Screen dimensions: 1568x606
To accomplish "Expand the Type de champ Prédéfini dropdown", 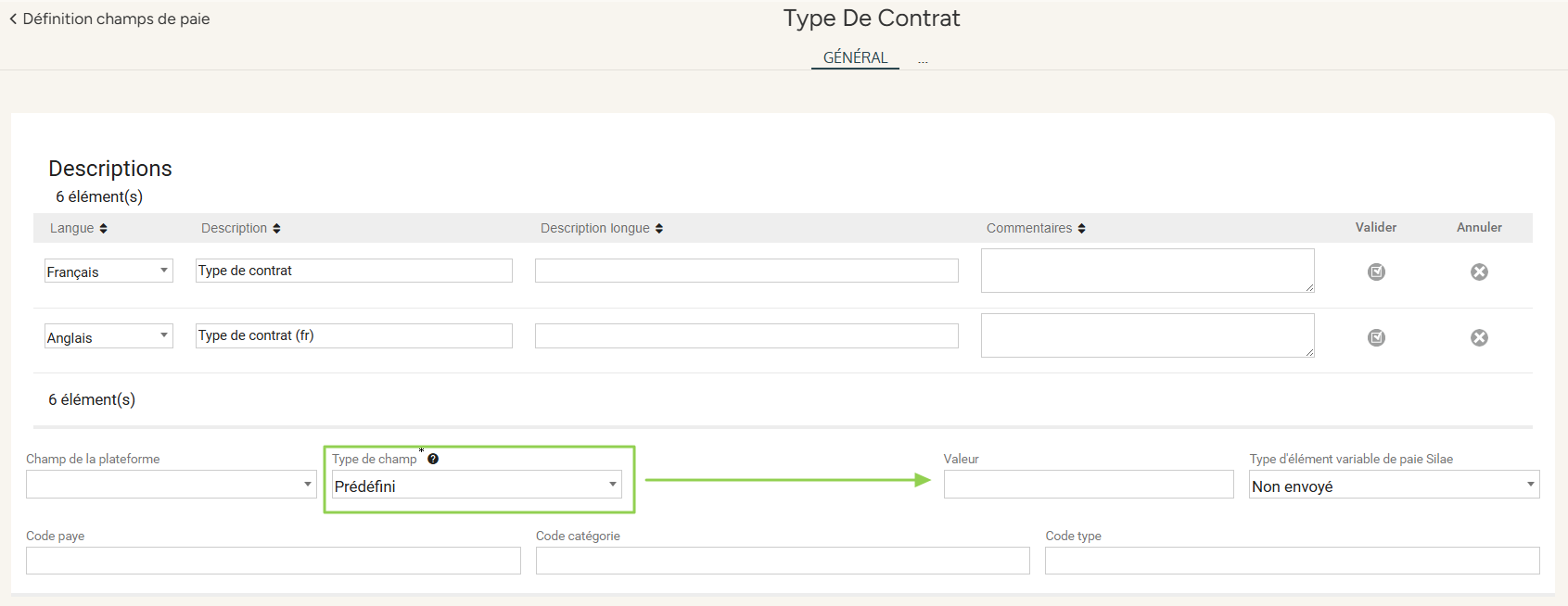I will point(477,486).
